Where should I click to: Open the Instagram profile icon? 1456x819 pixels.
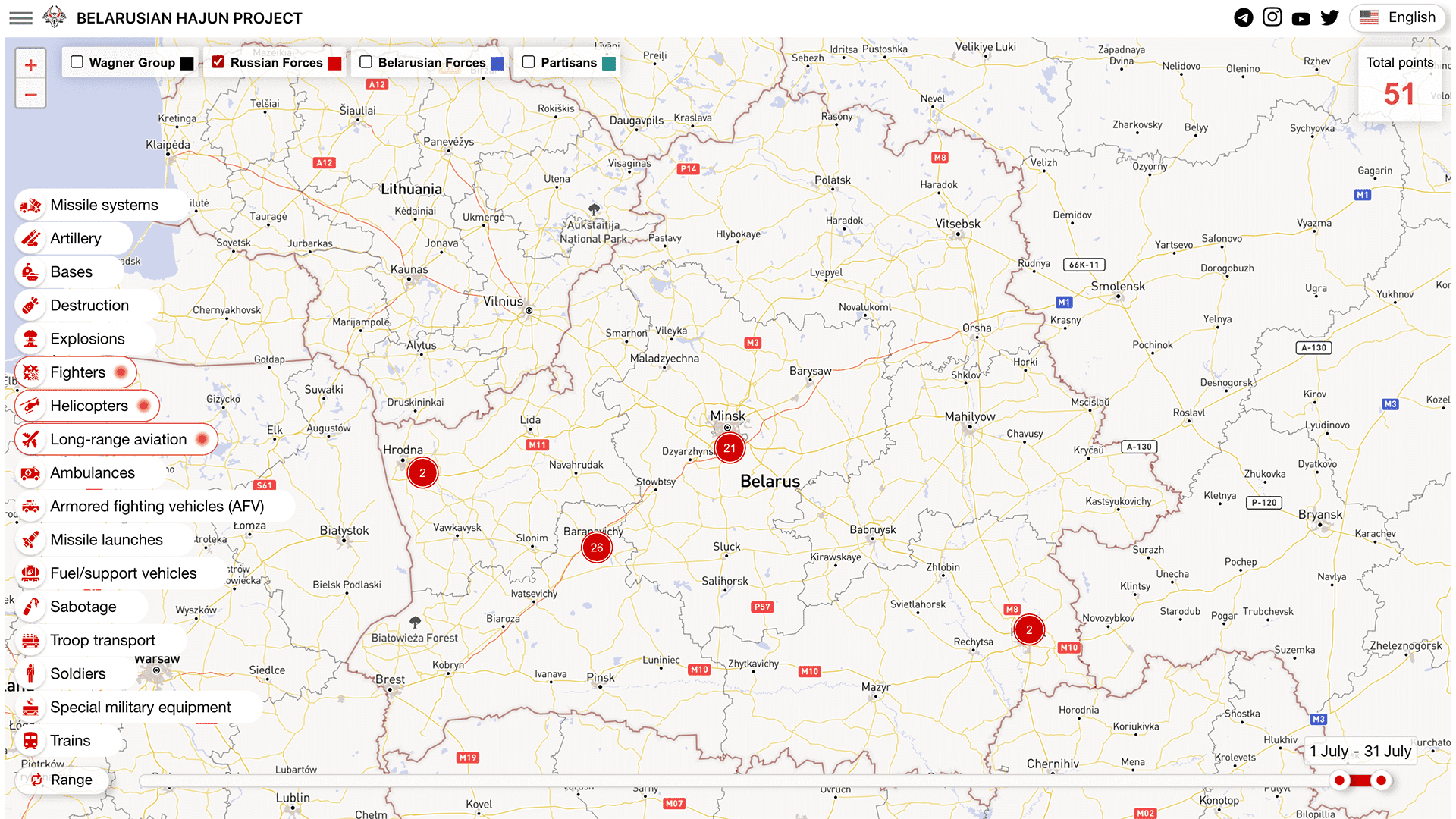pos(1272,17)
